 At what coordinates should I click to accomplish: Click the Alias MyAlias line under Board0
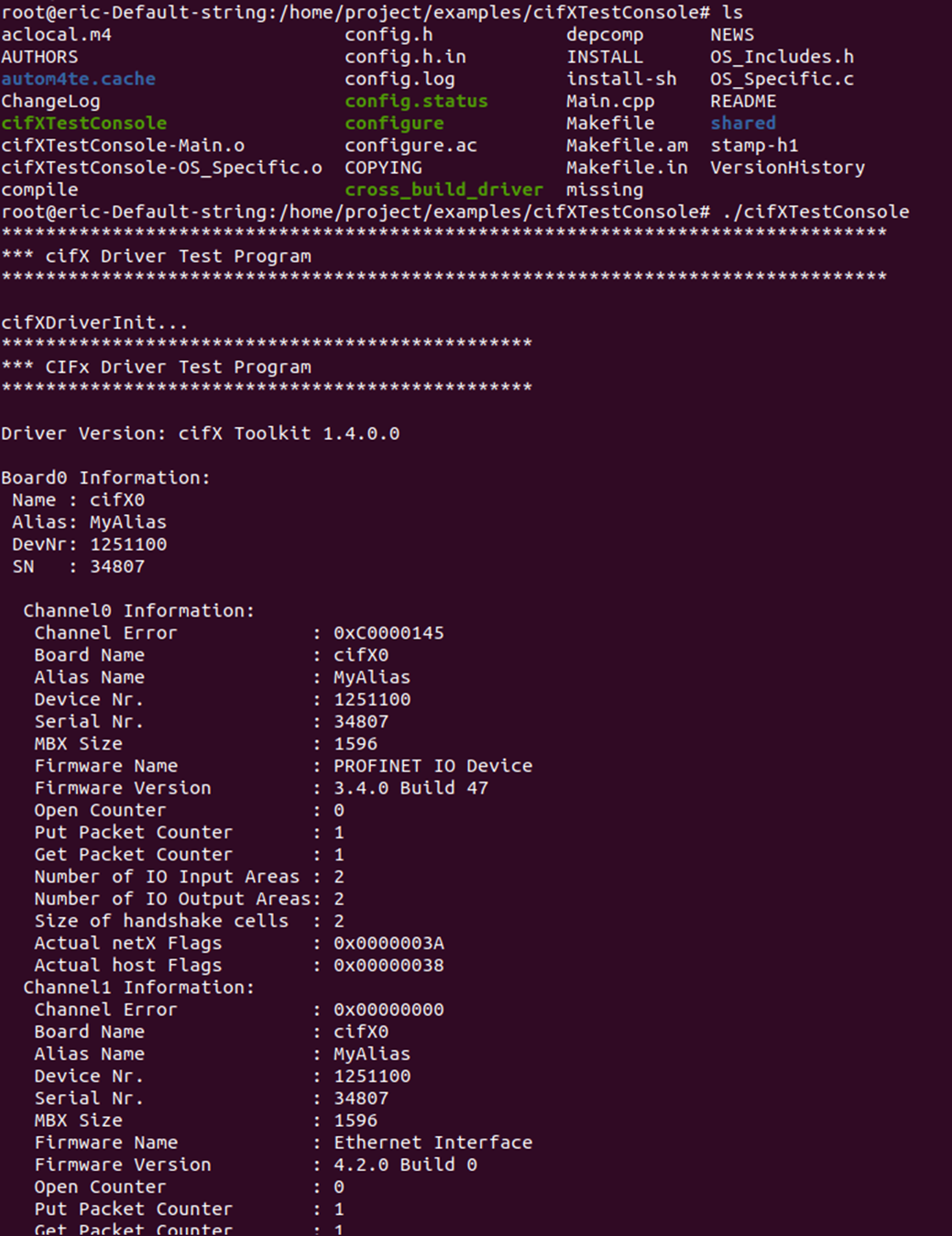pos(89,522)
